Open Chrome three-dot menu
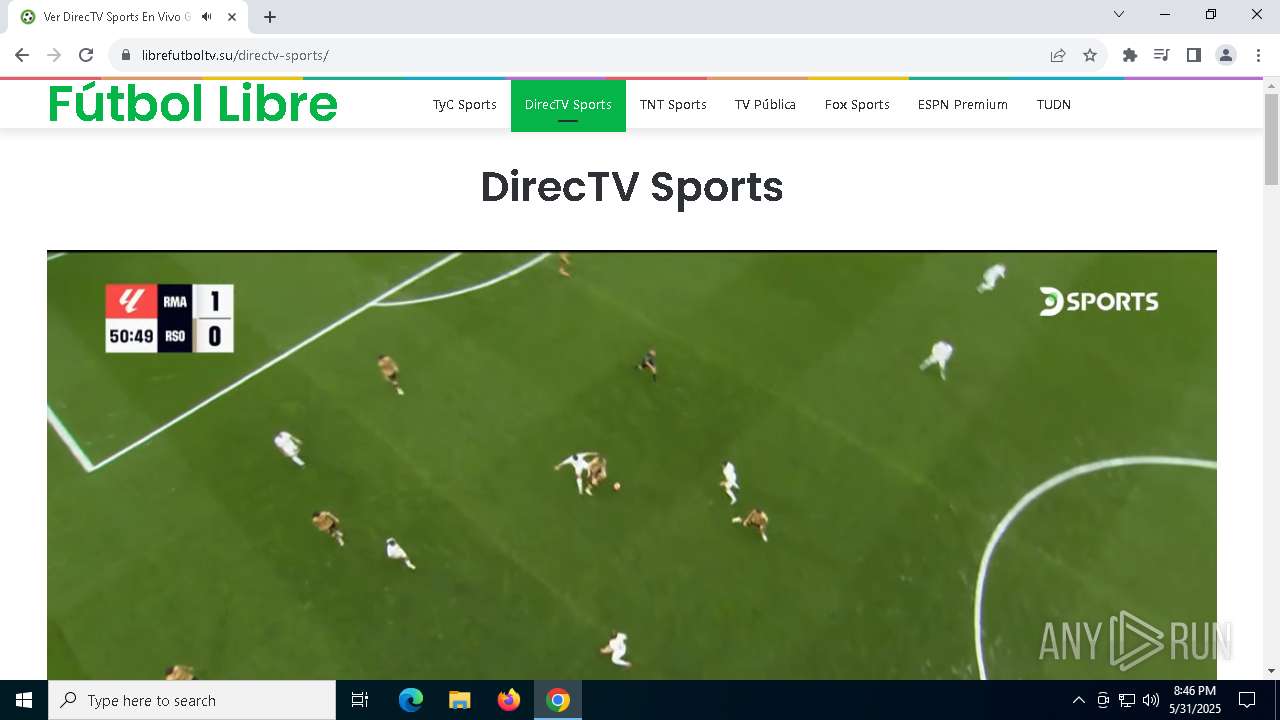 (1258, 55)
